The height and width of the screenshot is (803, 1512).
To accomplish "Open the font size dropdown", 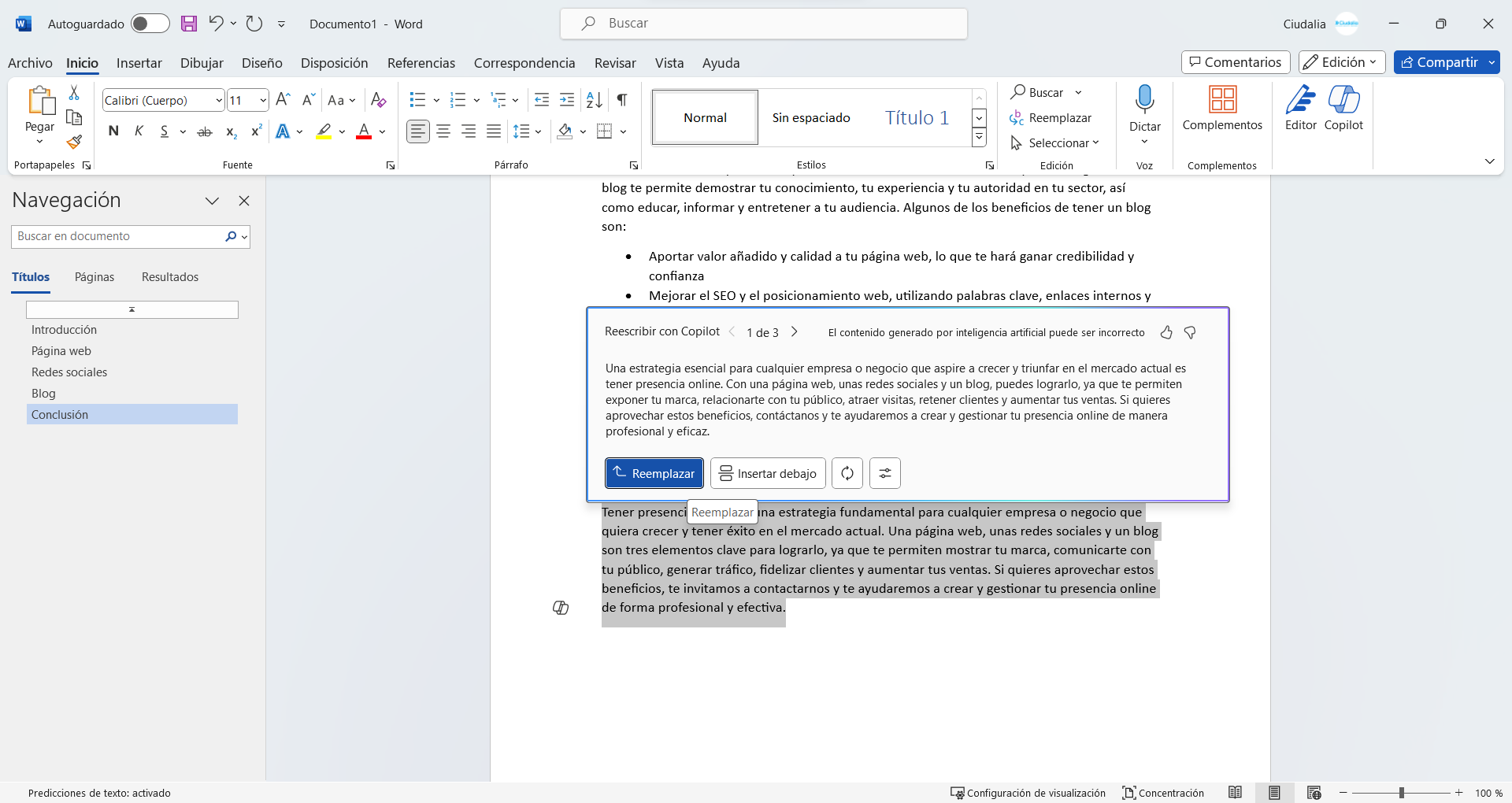I will click(262, 100).
